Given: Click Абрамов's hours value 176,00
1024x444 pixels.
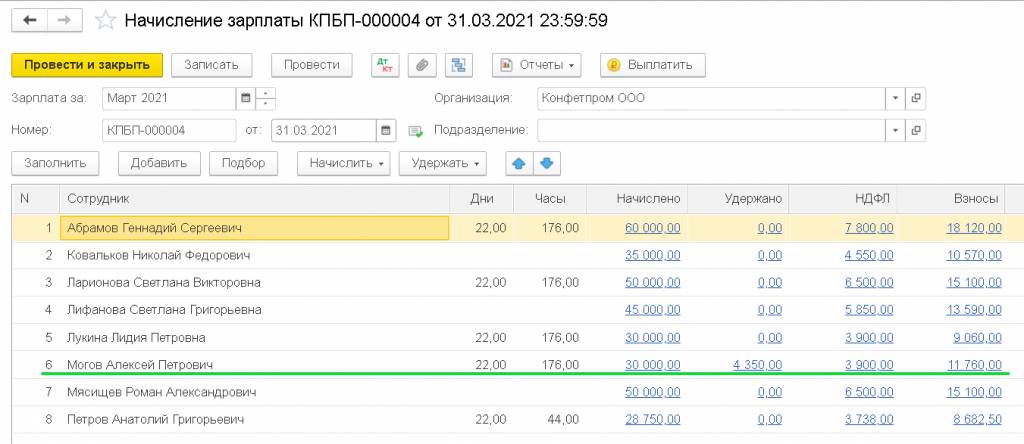Looking at the screenshot, I should [x=560, y=228].
